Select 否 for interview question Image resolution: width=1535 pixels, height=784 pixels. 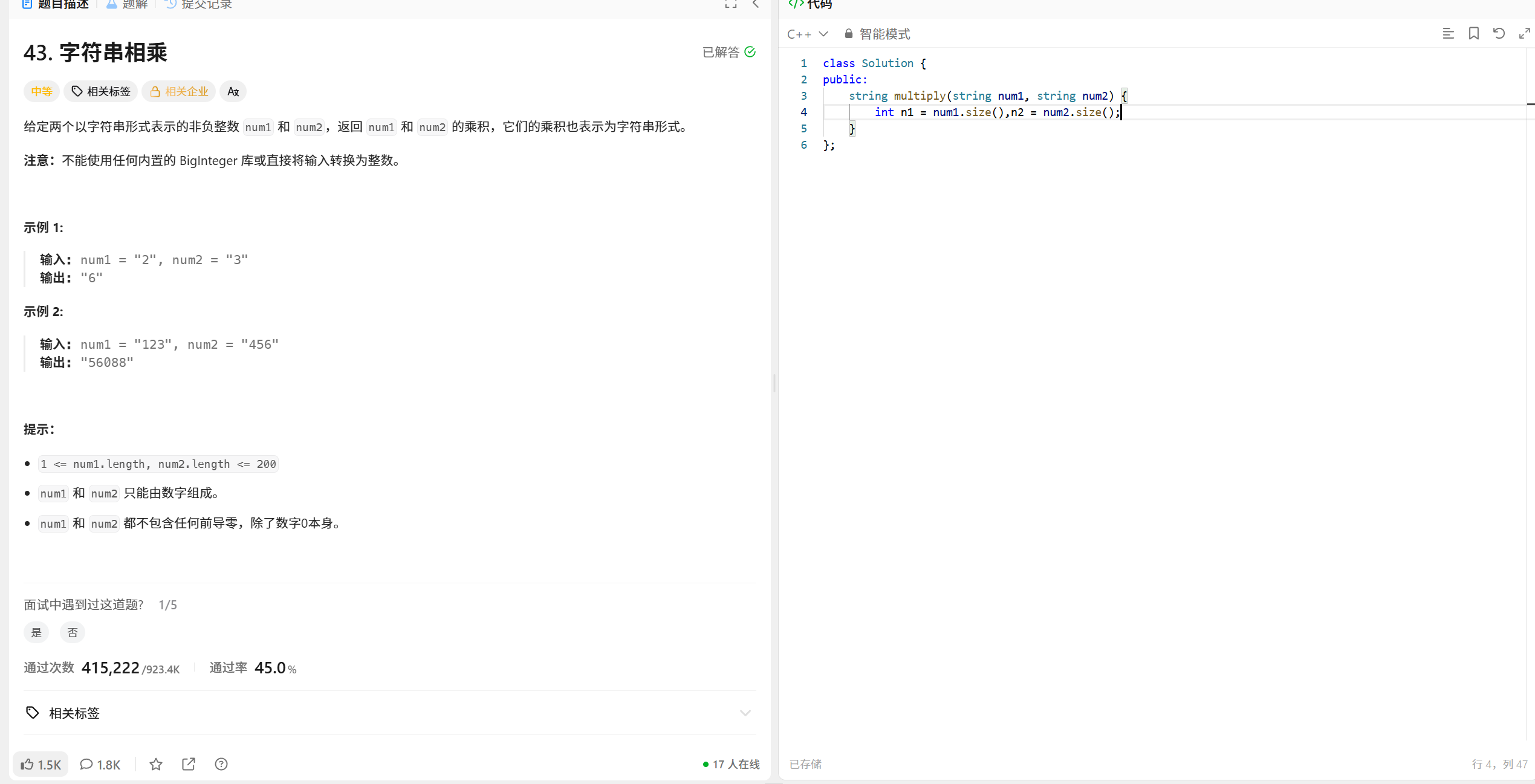click(x=73, y=632)
